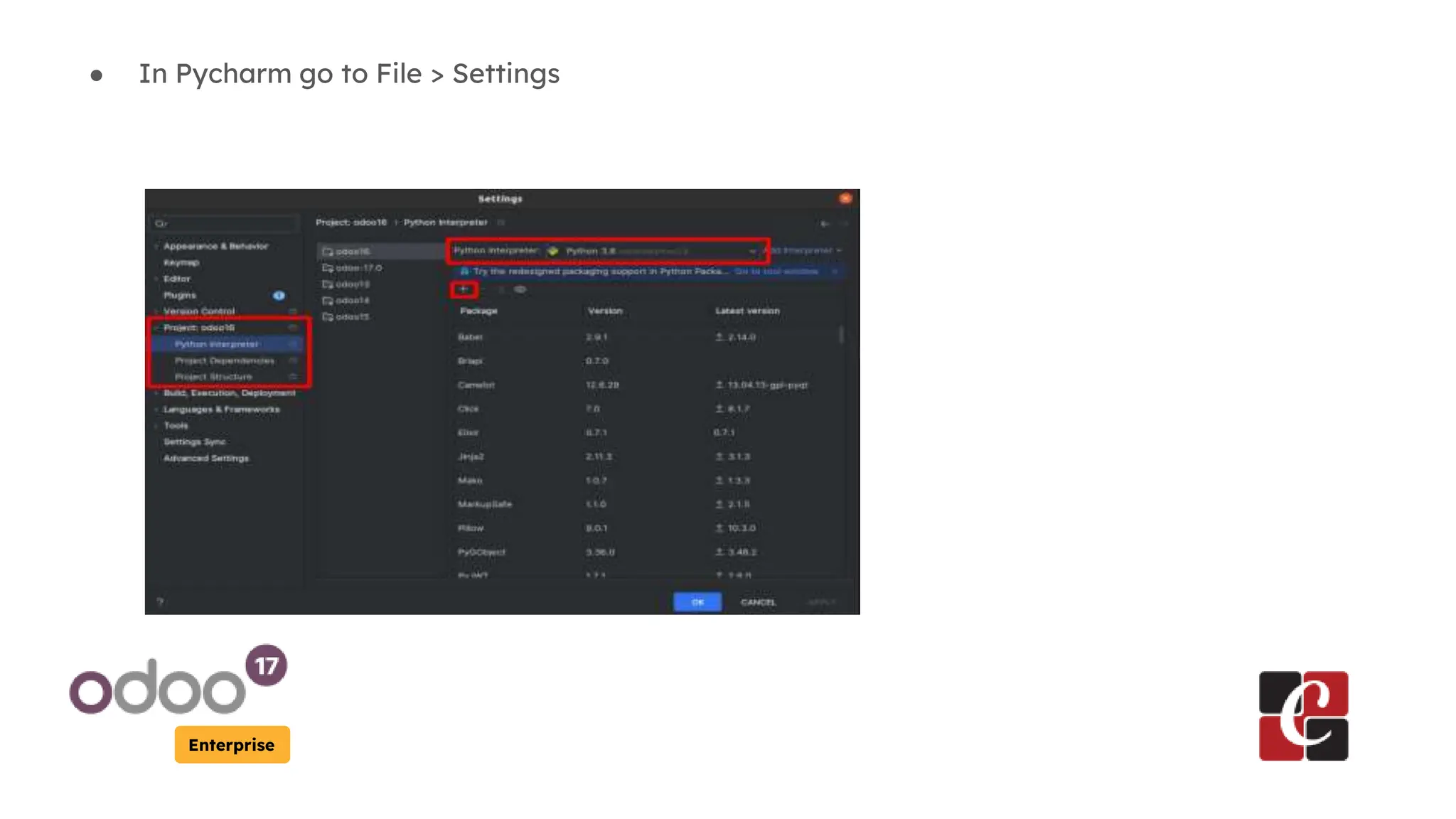1456x819 pixels.
Task: Toggle the eye icon to show early releases
Action: pos(520,289)
